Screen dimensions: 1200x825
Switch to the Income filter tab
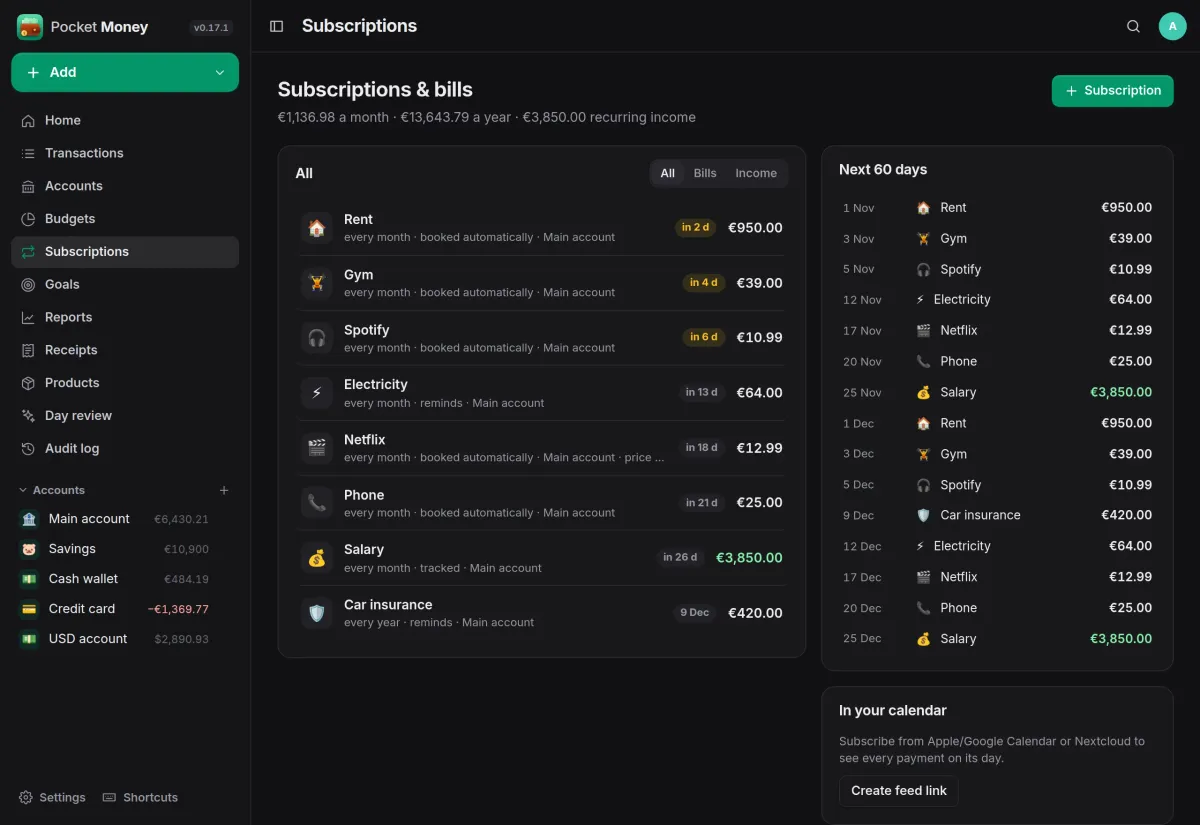click(x=756, y=173)
